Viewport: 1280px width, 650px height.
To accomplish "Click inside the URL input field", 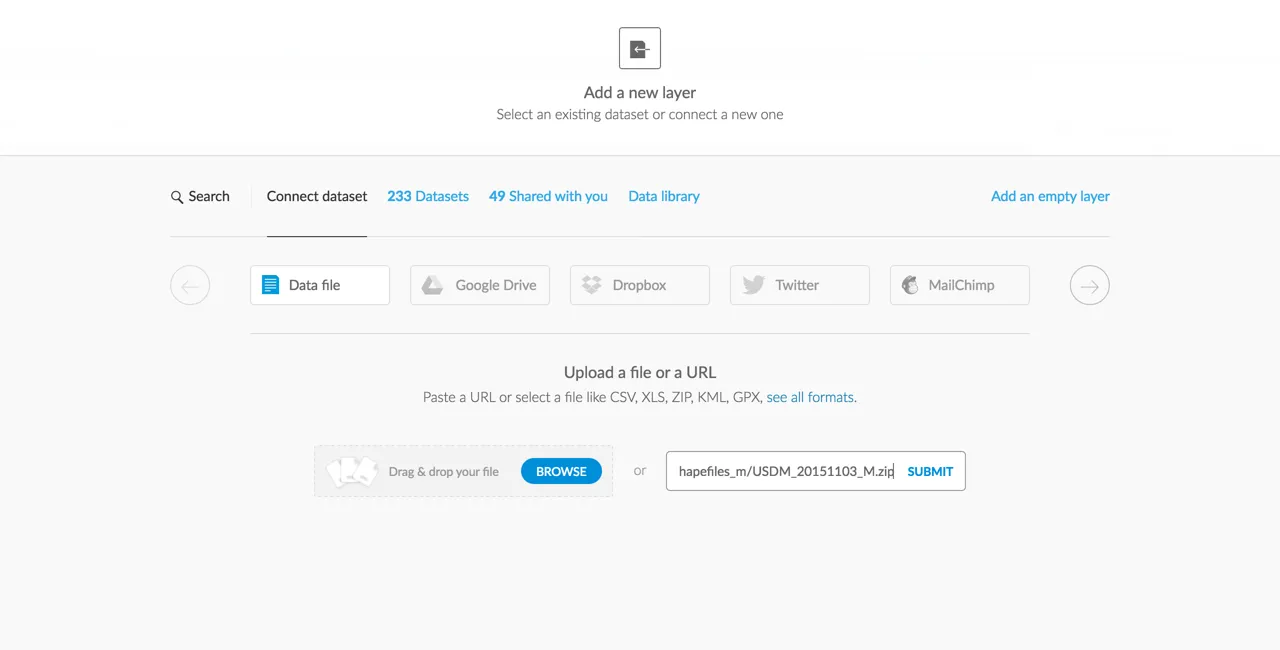I will (x=785, y=471).
